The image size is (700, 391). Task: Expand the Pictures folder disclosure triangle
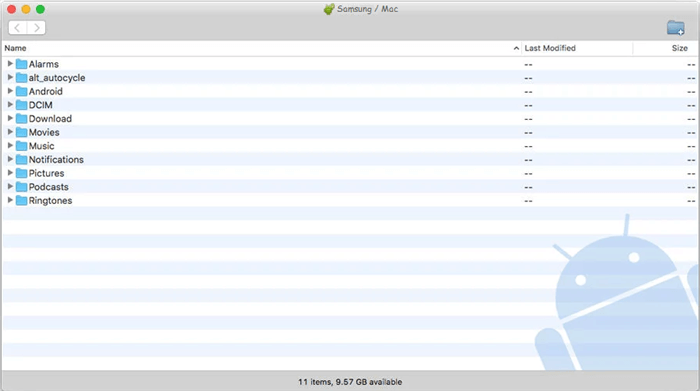click(10, 173)
